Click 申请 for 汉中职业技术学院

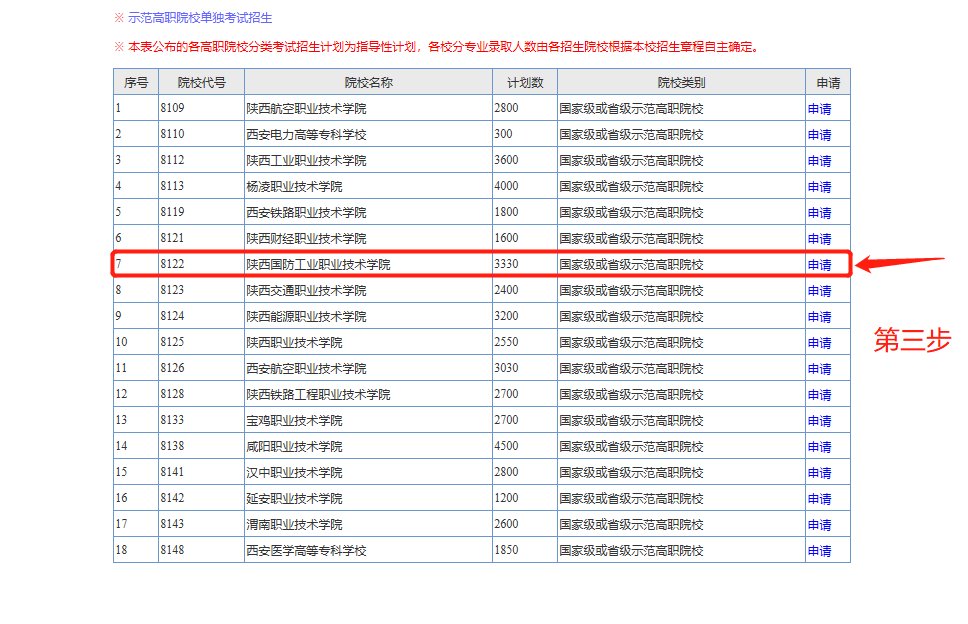point(819,473)
